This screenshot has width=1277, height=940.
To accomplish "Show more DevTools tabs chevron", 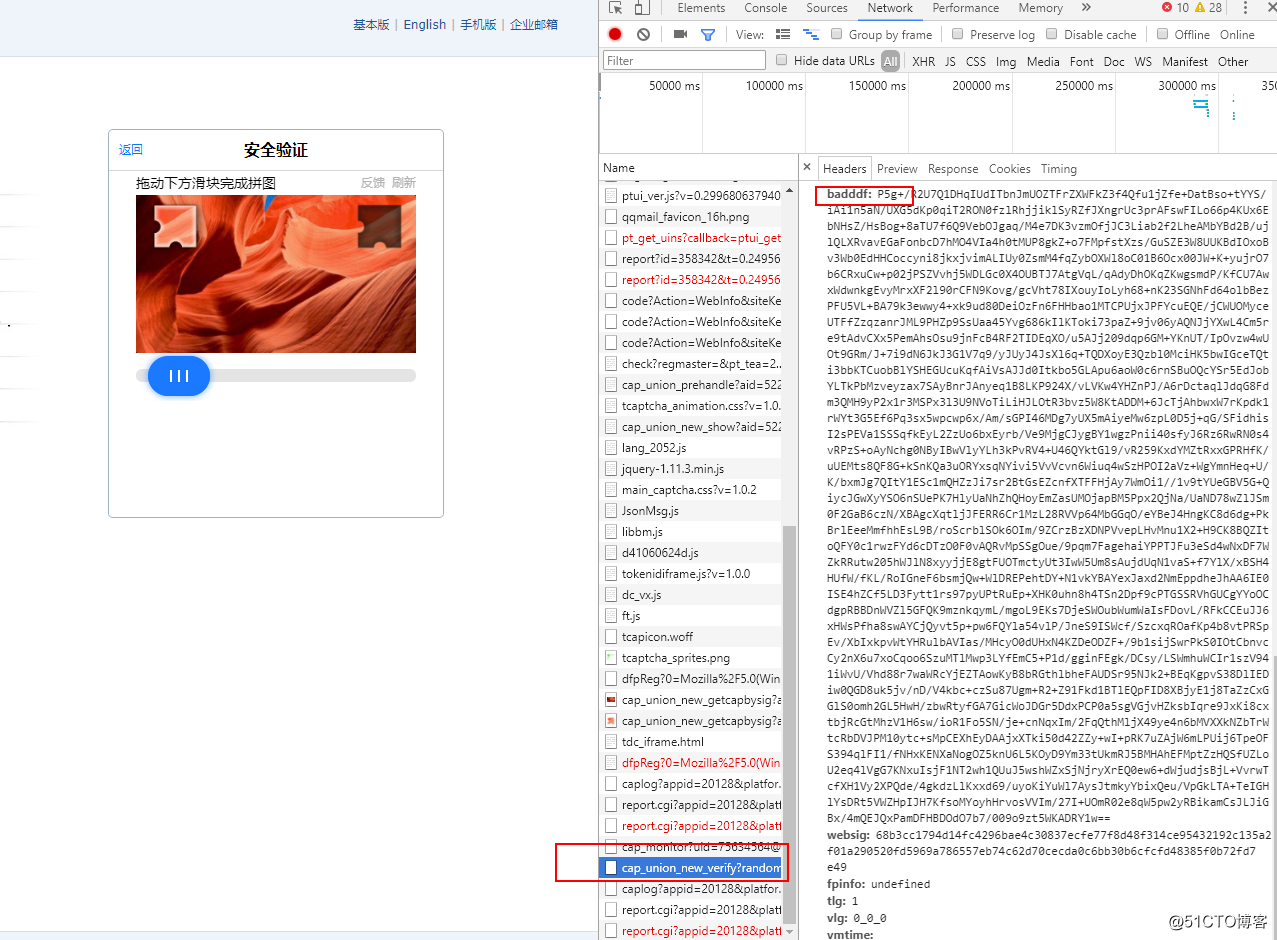I will (x=1086, y=8).
